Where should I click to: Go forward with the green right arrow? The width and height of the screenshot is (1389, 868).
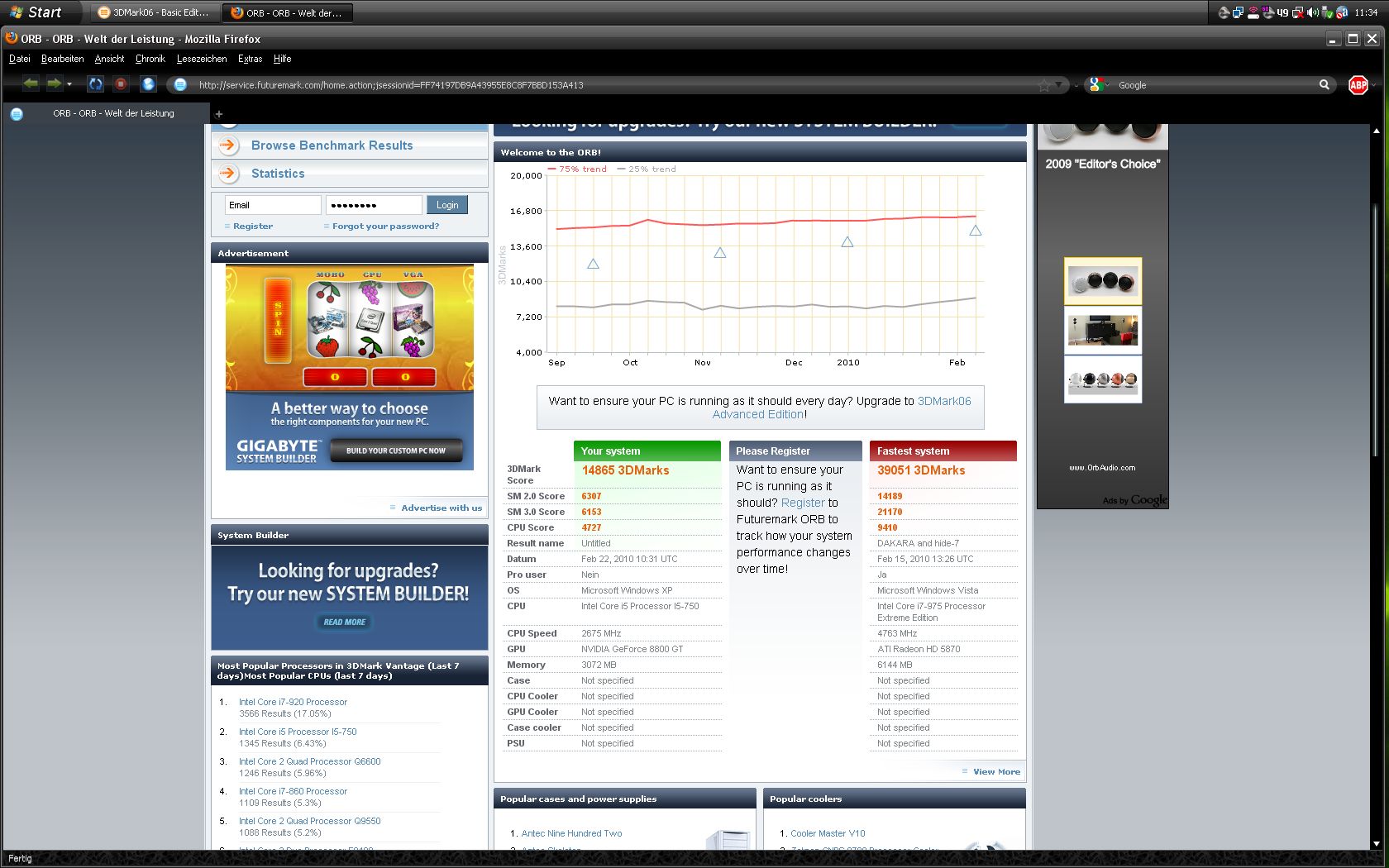(54, 83)
